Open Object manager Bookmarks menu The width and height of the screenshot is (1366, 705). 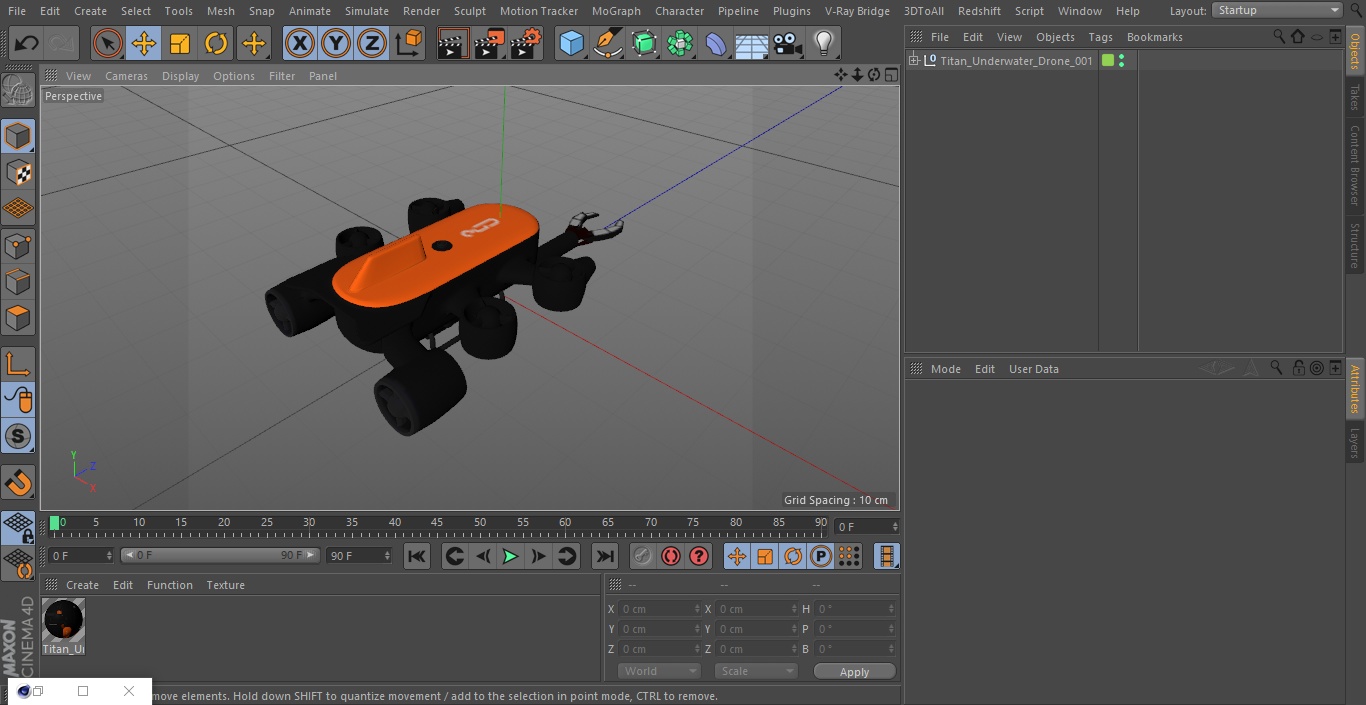coord(1154,37)
